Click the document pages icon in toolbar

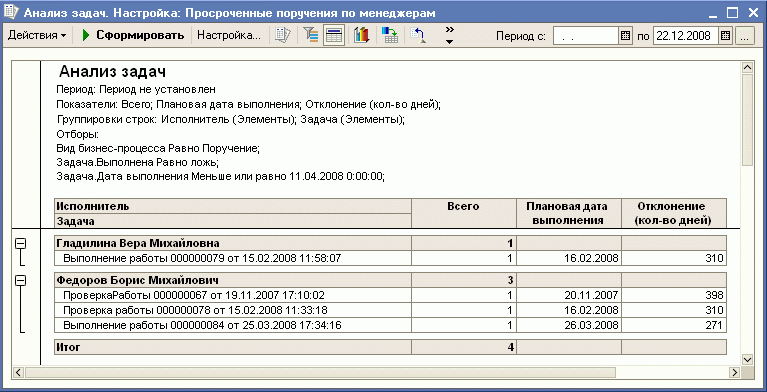[282, 36]
